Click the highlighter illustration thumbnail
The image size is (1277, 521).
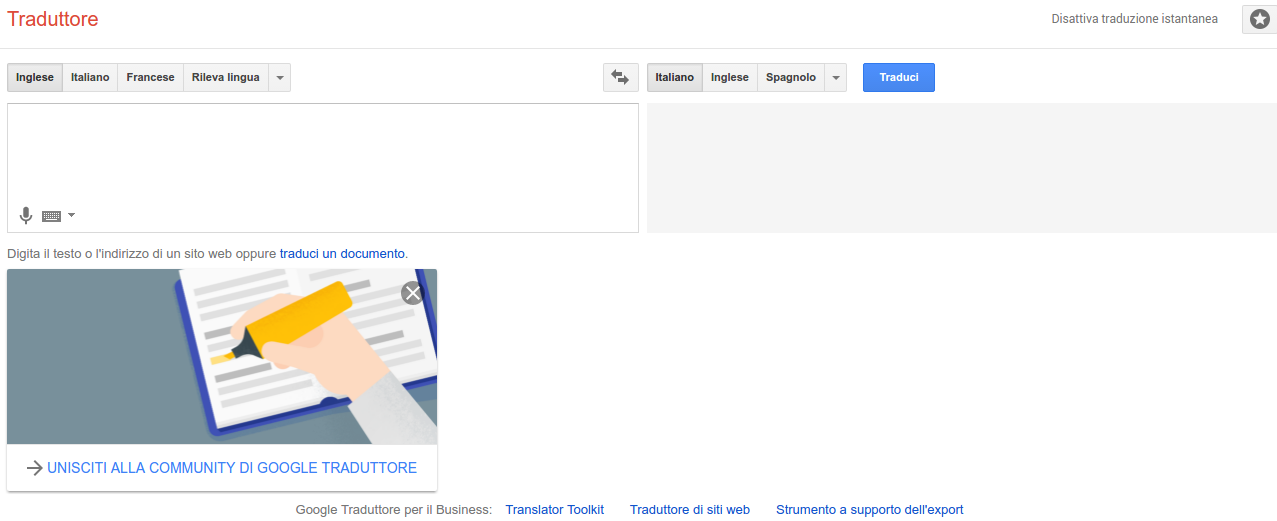click(222, 356)
